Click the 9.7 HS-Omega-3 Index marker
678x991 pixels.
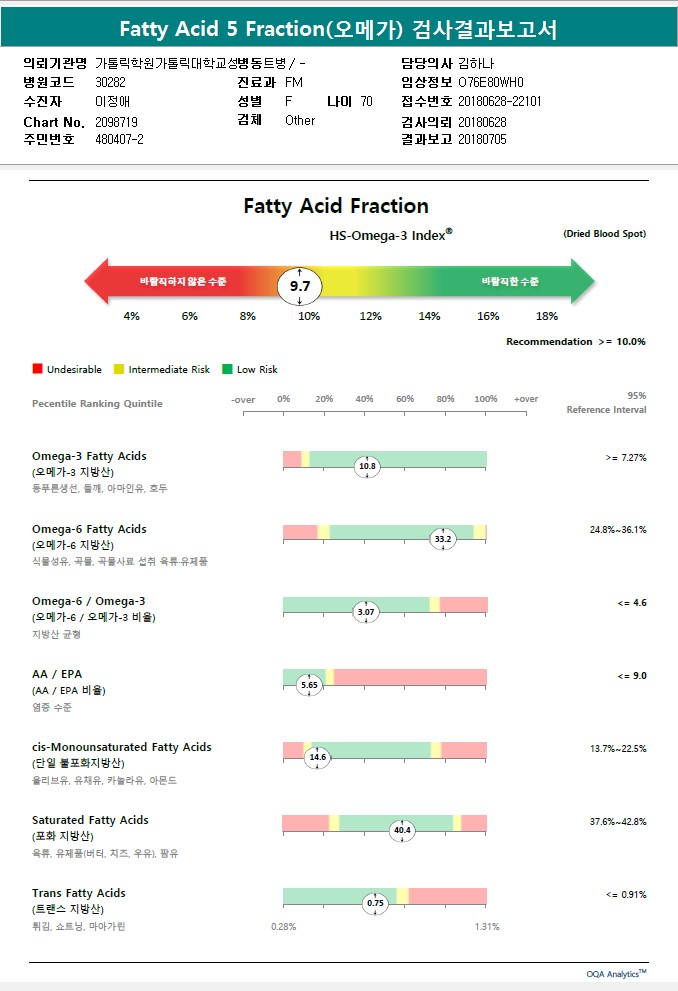[x=300, y=286]
